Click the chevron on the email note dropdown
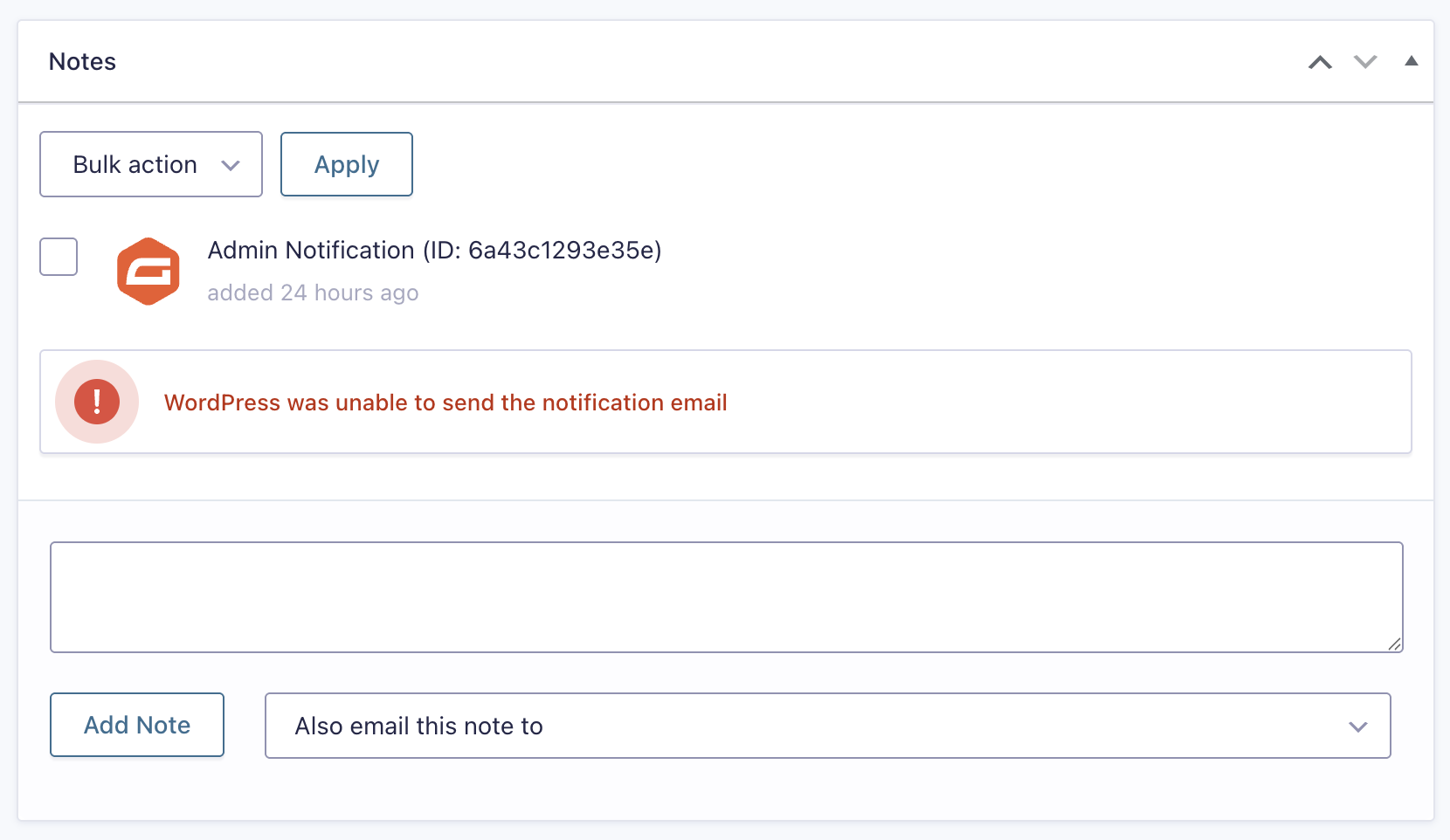The width and height of the screenshot is (1450, 840). tap(1357, 726)
